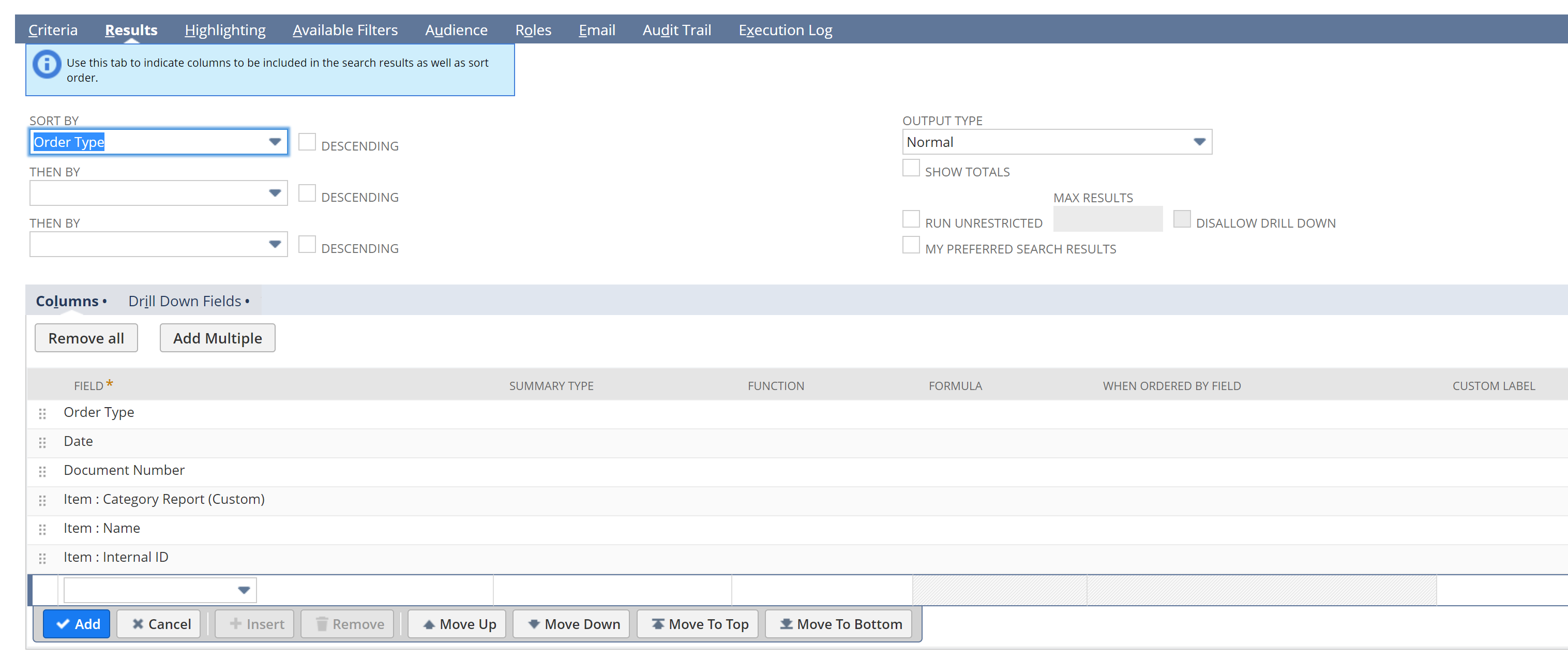The image size is (1568, 658).
Task: Enable the Run Unrestricted checkbox
Action: pyautogui.click(x=911, y=218)
